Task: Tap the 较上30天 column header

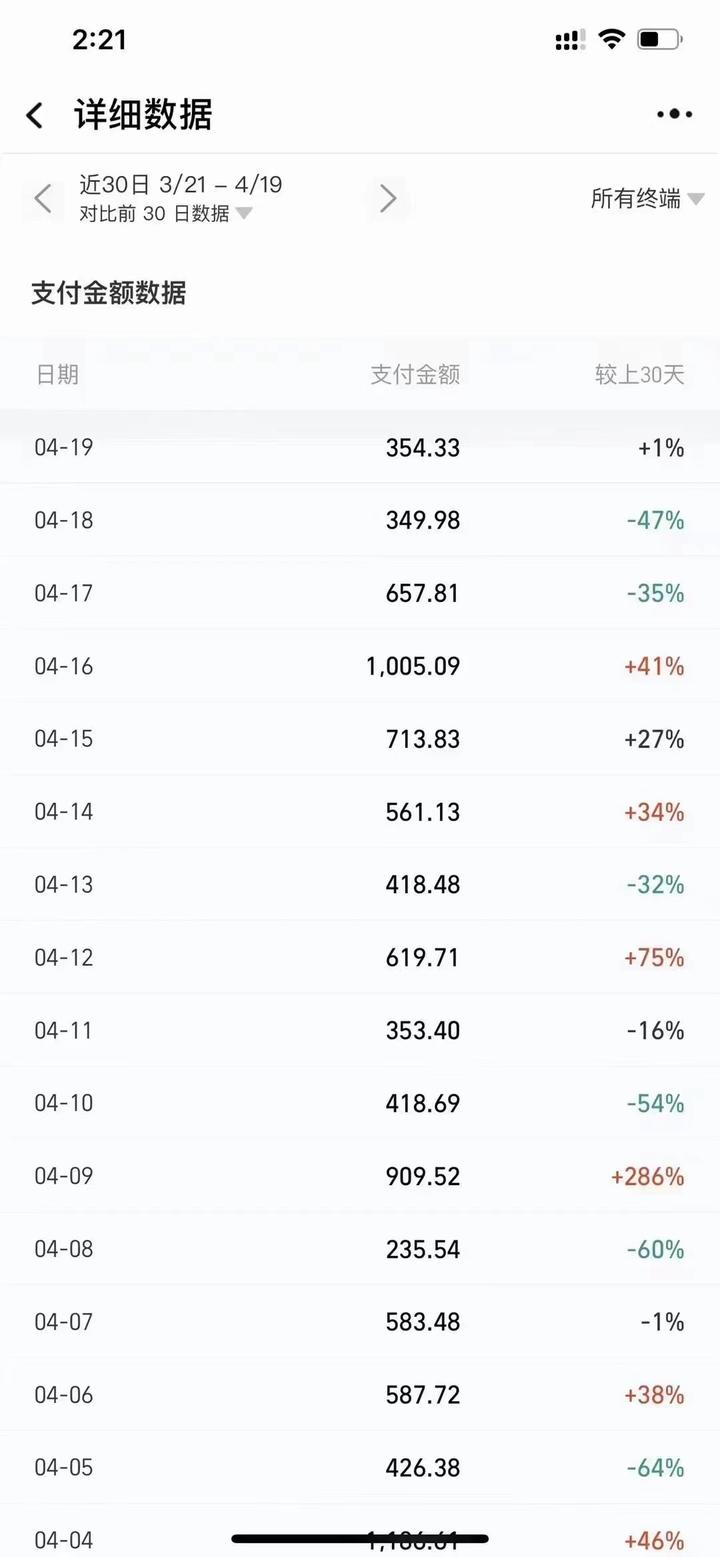Action: point(639,375)
